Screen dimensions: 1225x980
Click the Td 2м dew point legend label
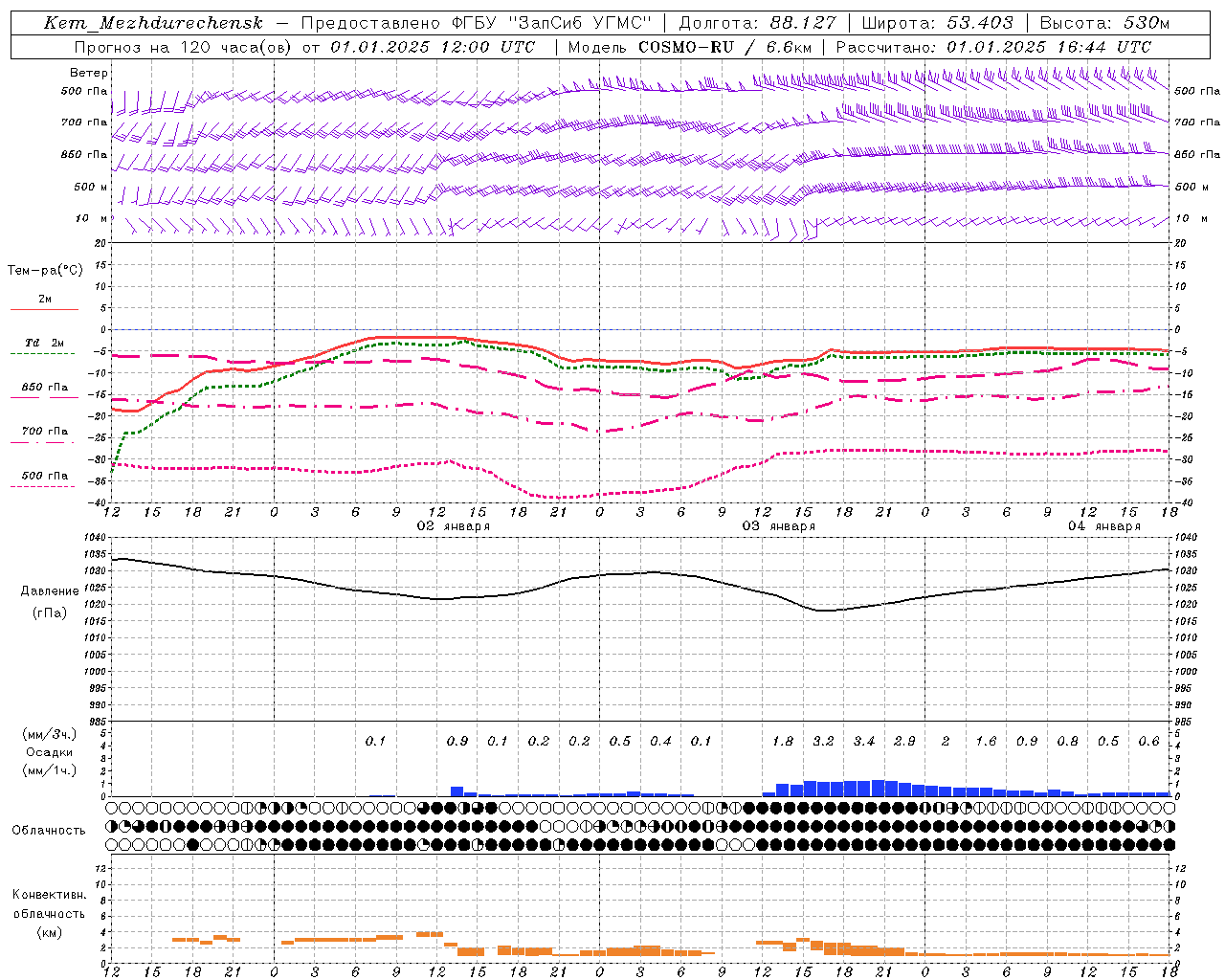click(x=45, y=343)
